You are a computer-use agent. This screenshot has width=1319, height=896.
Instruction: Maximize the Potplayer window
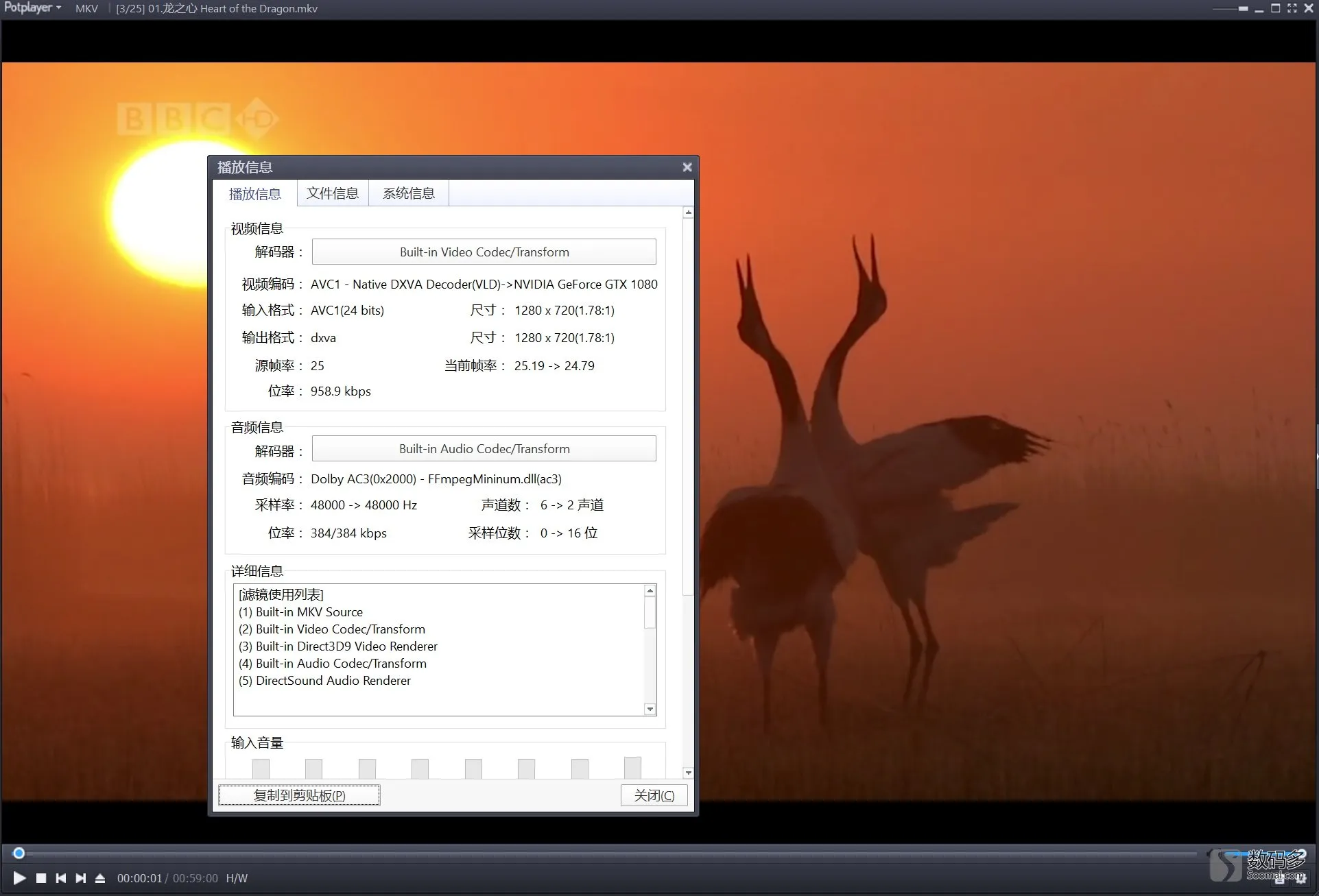click(x=1276, y=8)
